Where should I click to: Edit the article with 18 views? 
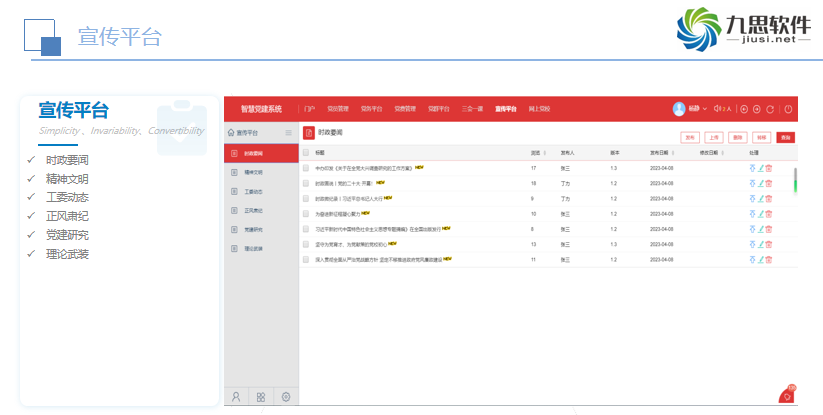761,184
